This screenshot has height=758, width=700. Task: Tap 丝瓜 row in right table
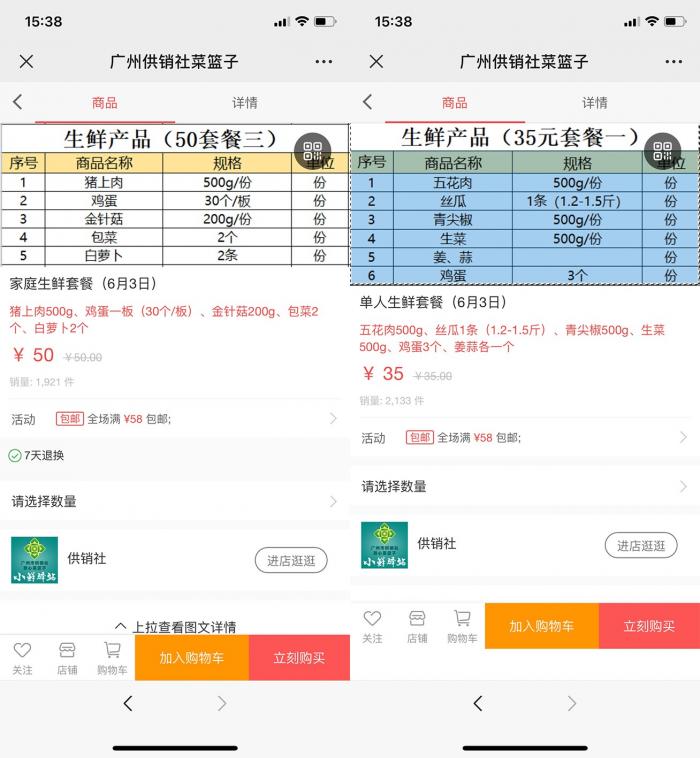(x=525, y=201)
